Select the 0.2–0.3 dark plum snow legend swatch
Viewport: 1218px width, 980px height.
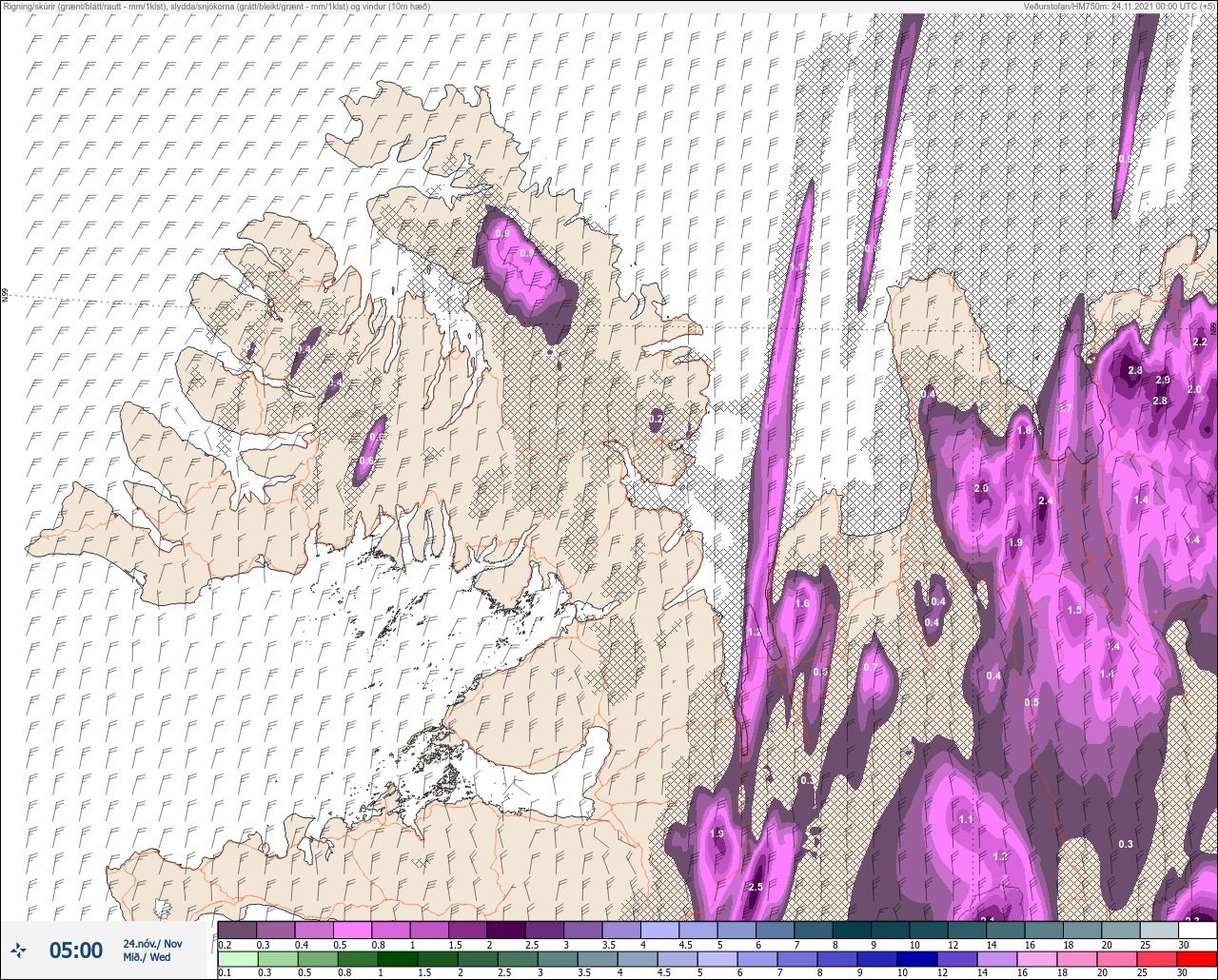[x=237, y=930]
